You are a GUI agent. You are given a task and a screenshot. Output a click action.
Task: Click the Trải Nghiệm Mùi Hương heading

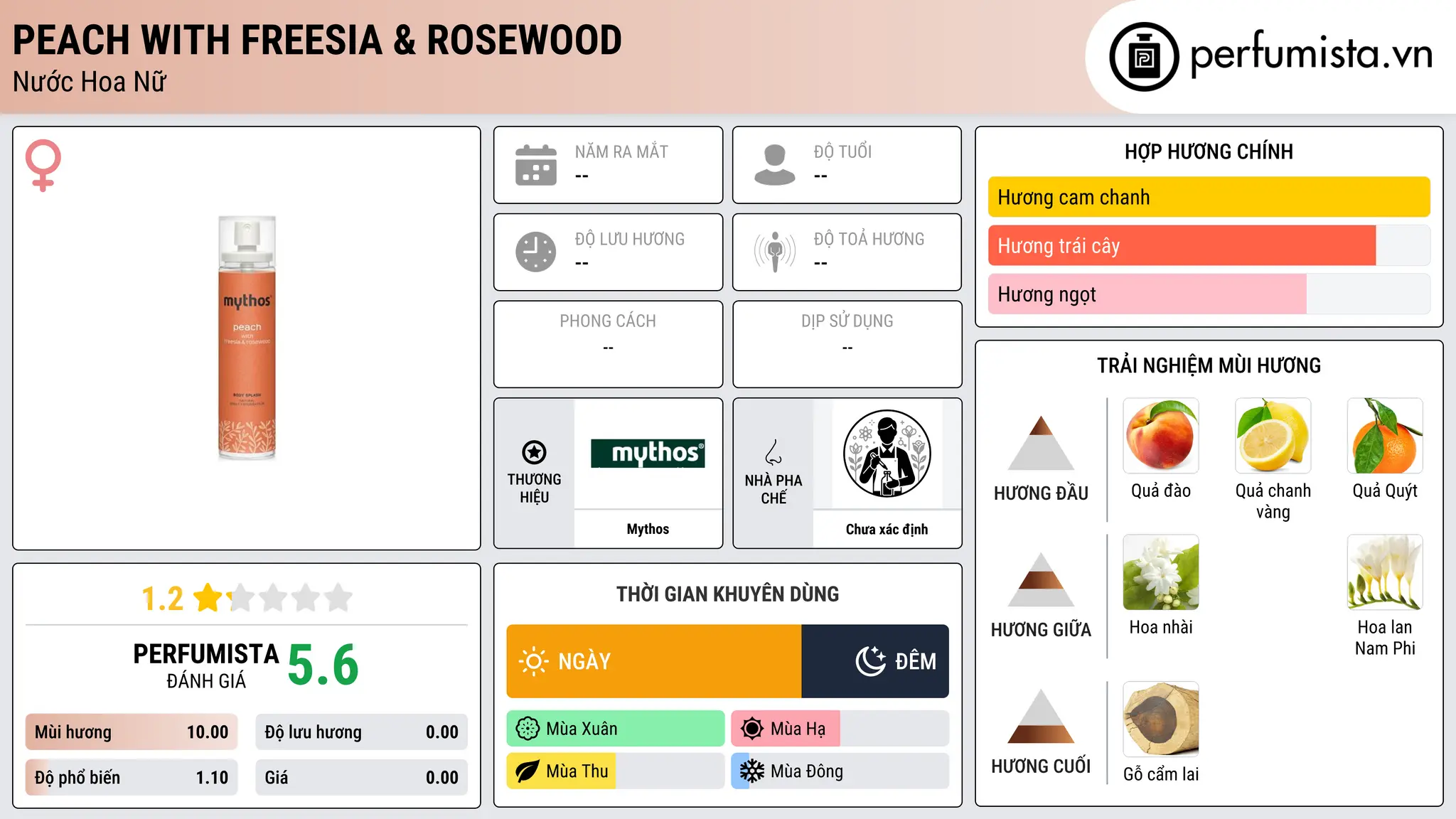[1209, 365]
